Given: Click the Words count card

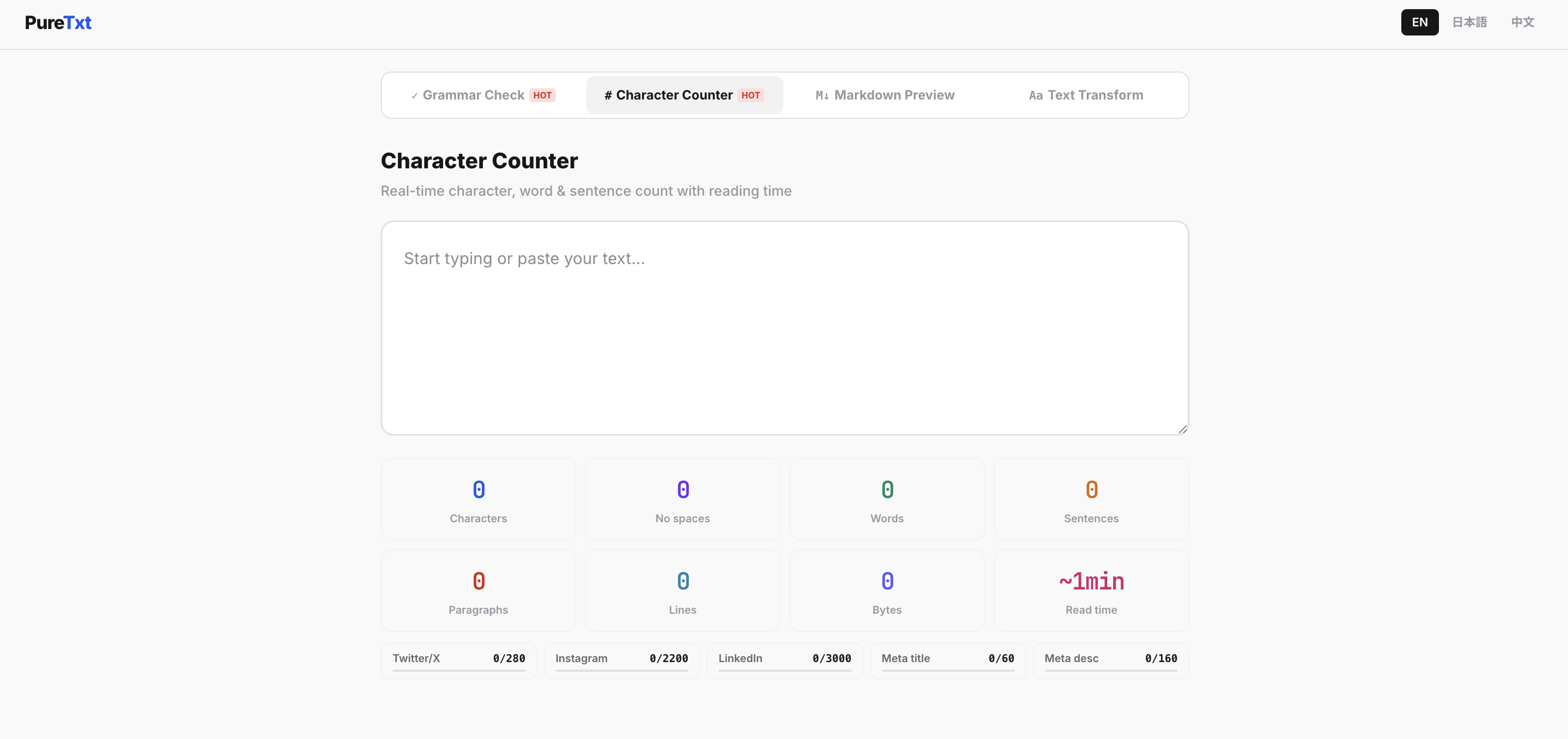Looking at the screenshot, I should click(x=886, y=499).
